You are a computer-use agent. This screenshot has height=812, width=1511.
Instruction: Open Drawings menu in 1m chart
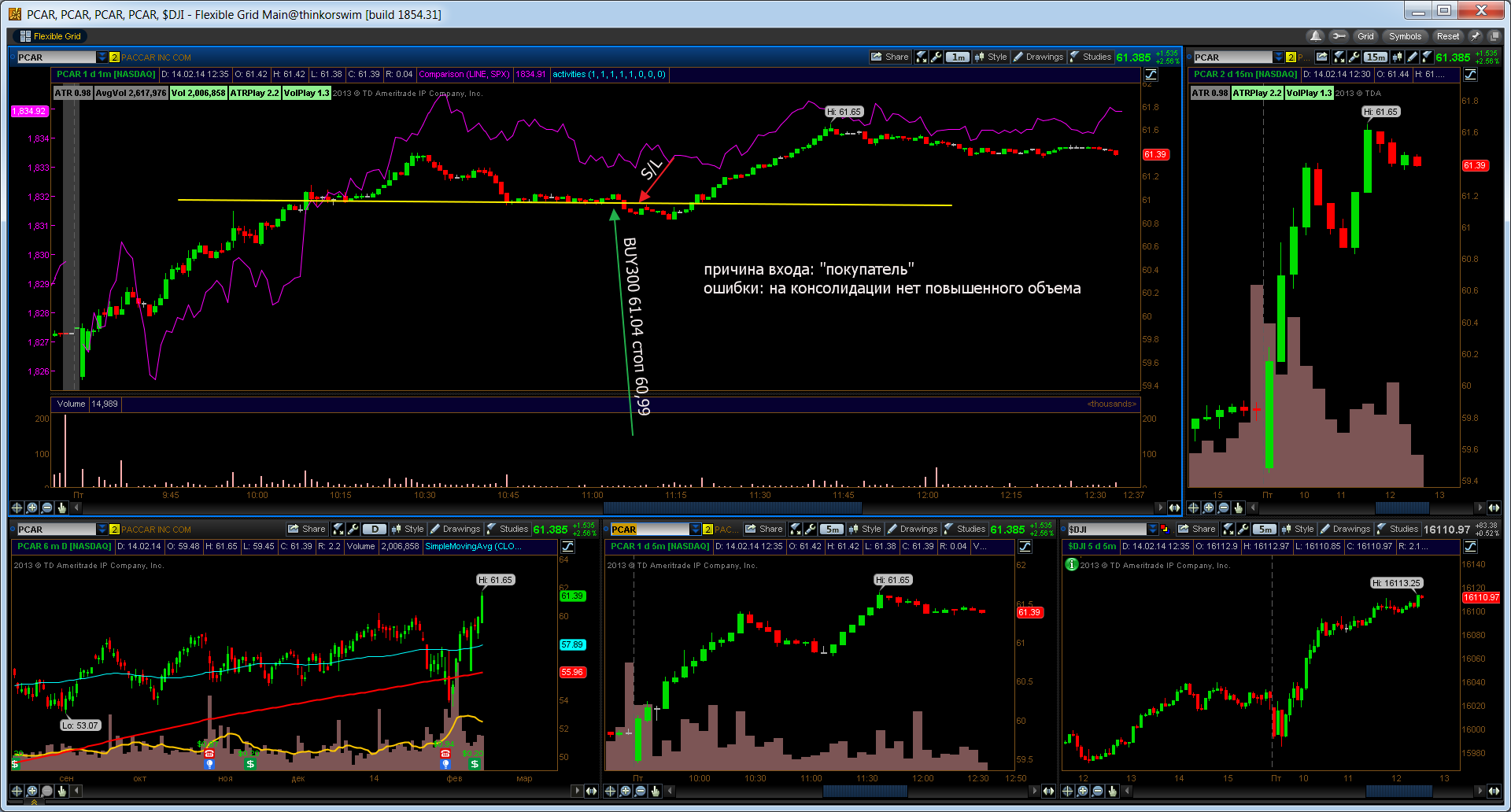(x=1038, y=57)
